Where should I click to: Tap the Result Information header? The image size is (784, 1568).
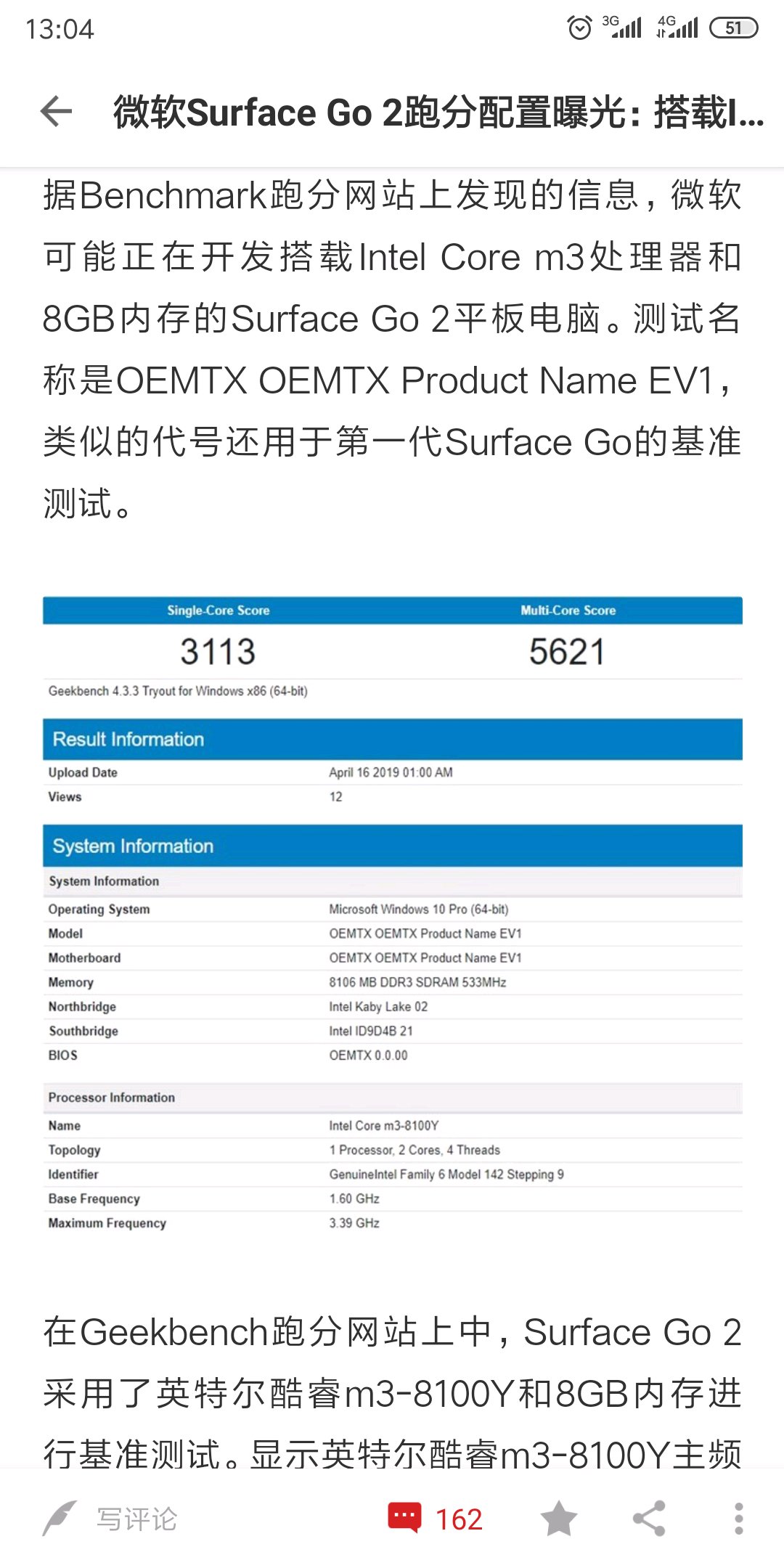point(393,739)
